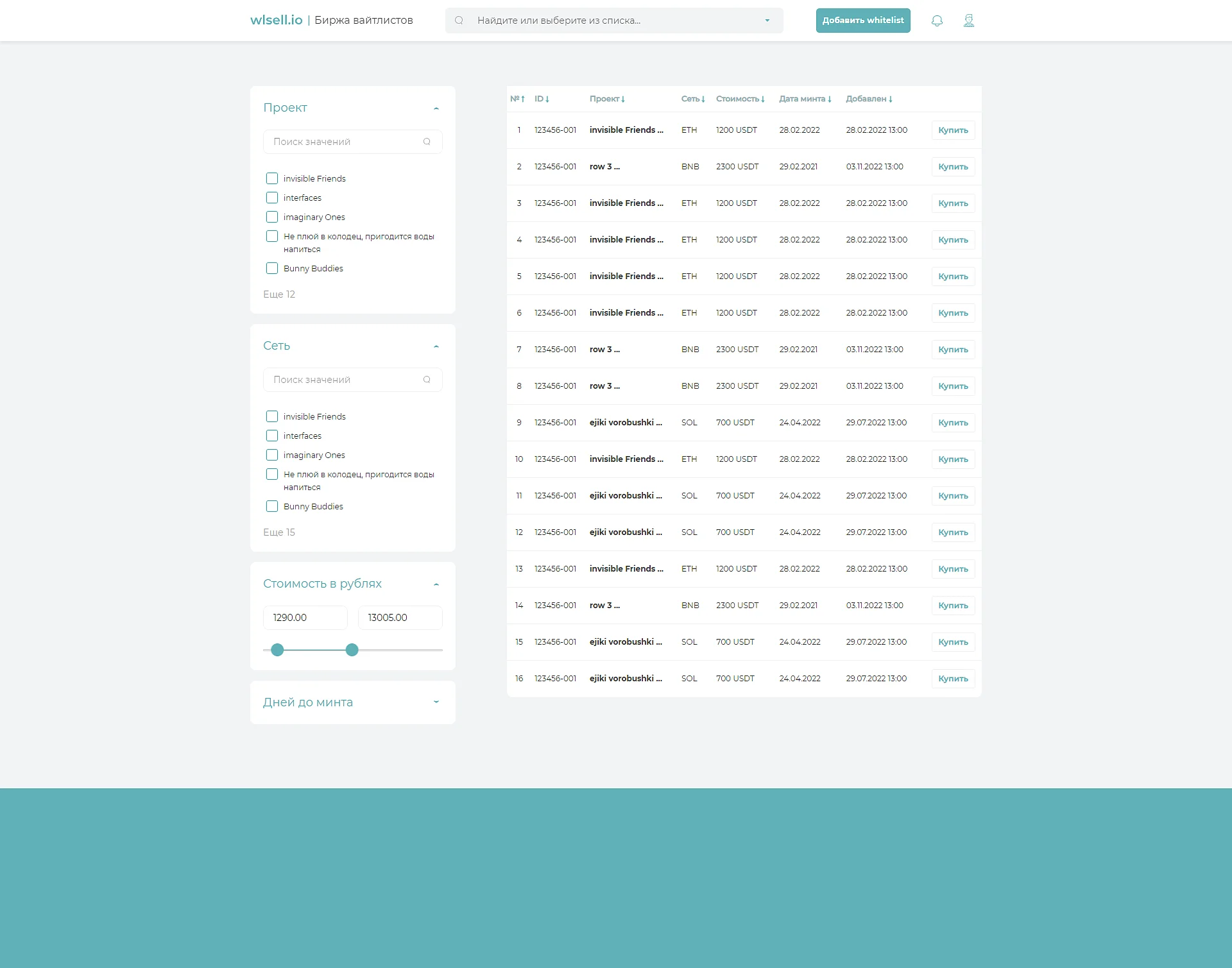Click the maximum price slider handle
The width and height of the screenshot is (1232, 968).
tap(352, 650)
